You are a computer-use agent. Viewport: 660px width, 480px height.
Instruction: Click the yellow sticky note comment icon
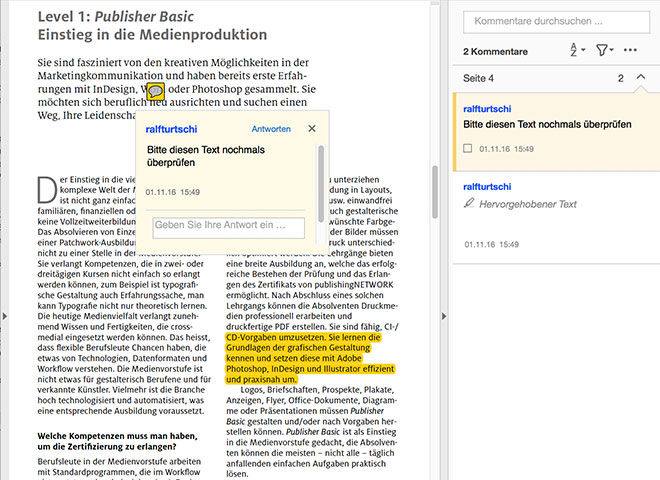point(156,91)
